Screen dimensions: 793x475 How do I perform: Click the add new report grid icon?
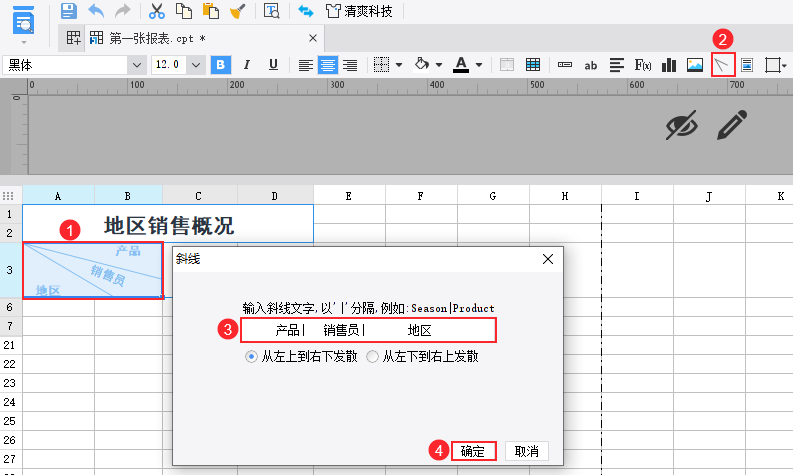(73, 38)
